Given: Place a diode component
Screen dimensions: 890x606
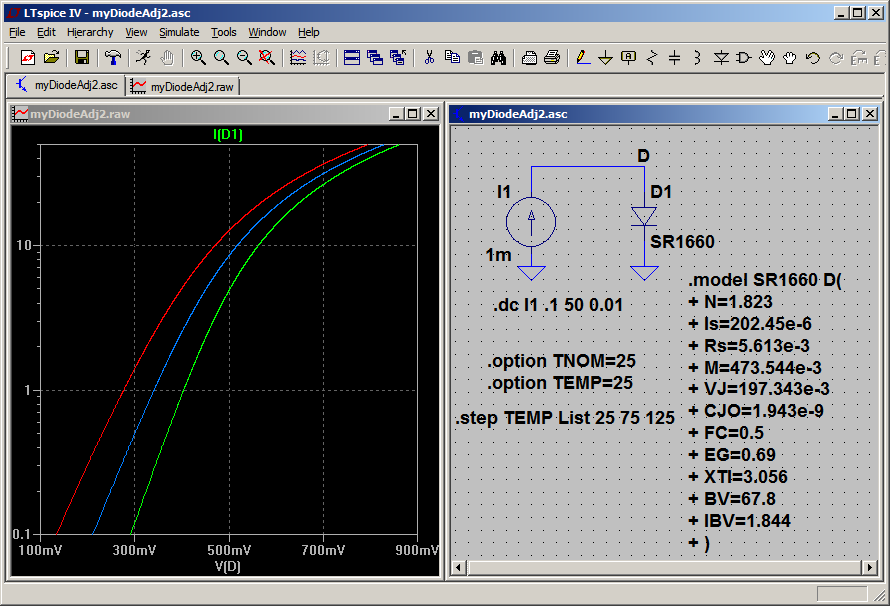Looking at the screenshot, I should [721, 57].
